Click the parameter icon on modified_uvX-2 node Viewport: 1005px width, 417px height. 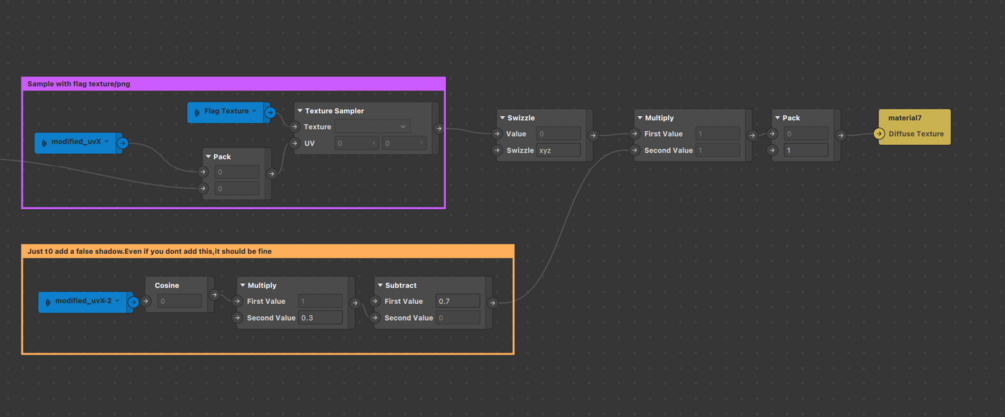pos(48,301)
